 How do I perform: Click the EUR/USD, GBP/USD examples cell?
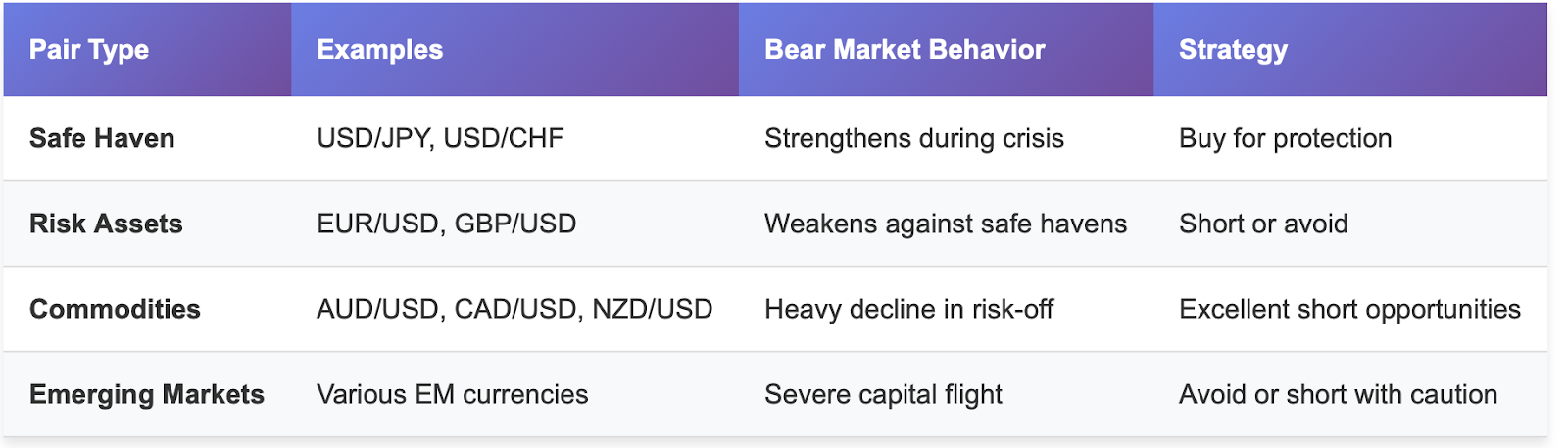pos(447,224)
